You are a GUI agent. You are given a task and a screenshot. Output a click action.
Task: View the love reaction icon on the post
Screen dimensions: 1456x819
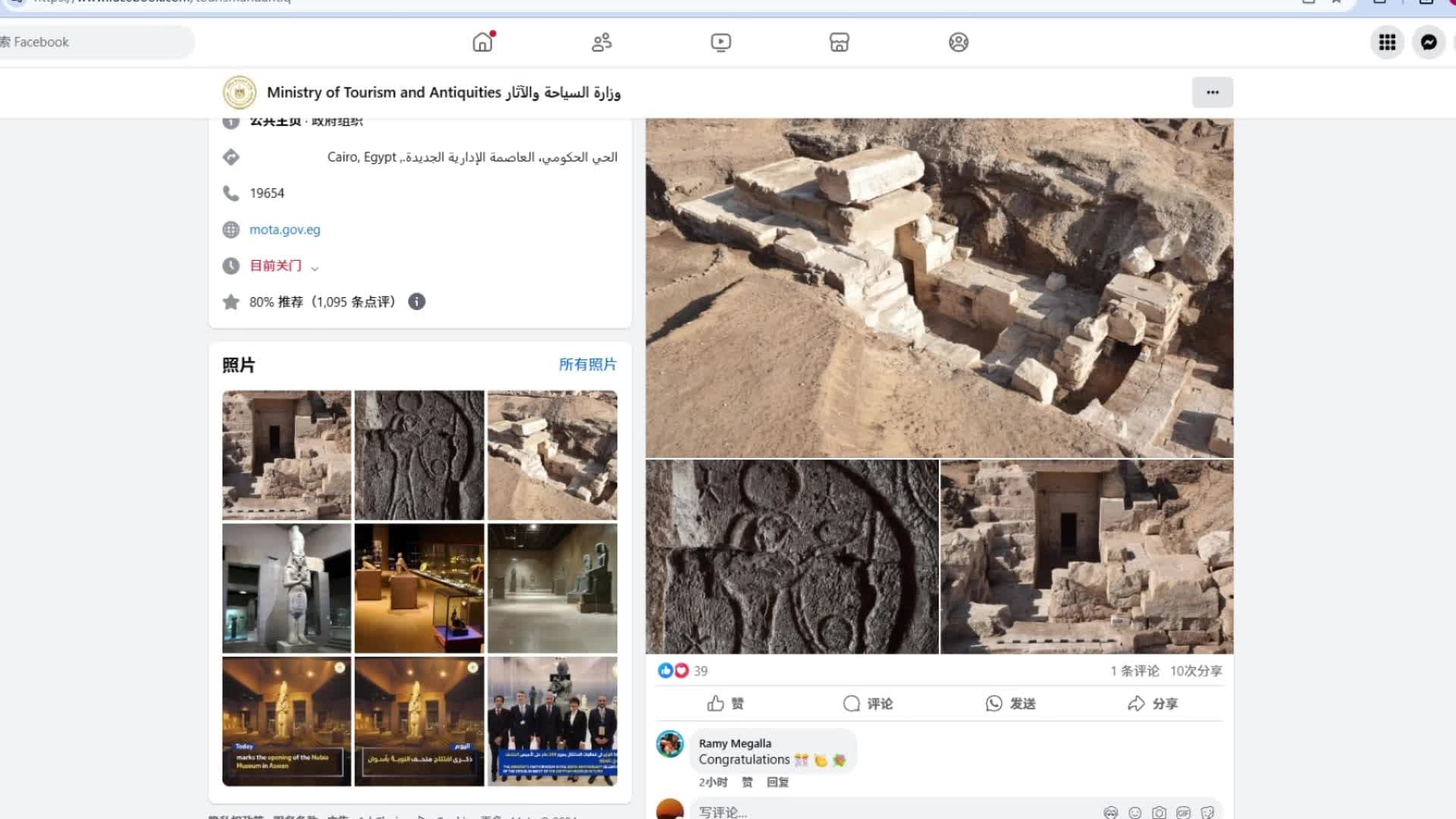pos(681,670)
